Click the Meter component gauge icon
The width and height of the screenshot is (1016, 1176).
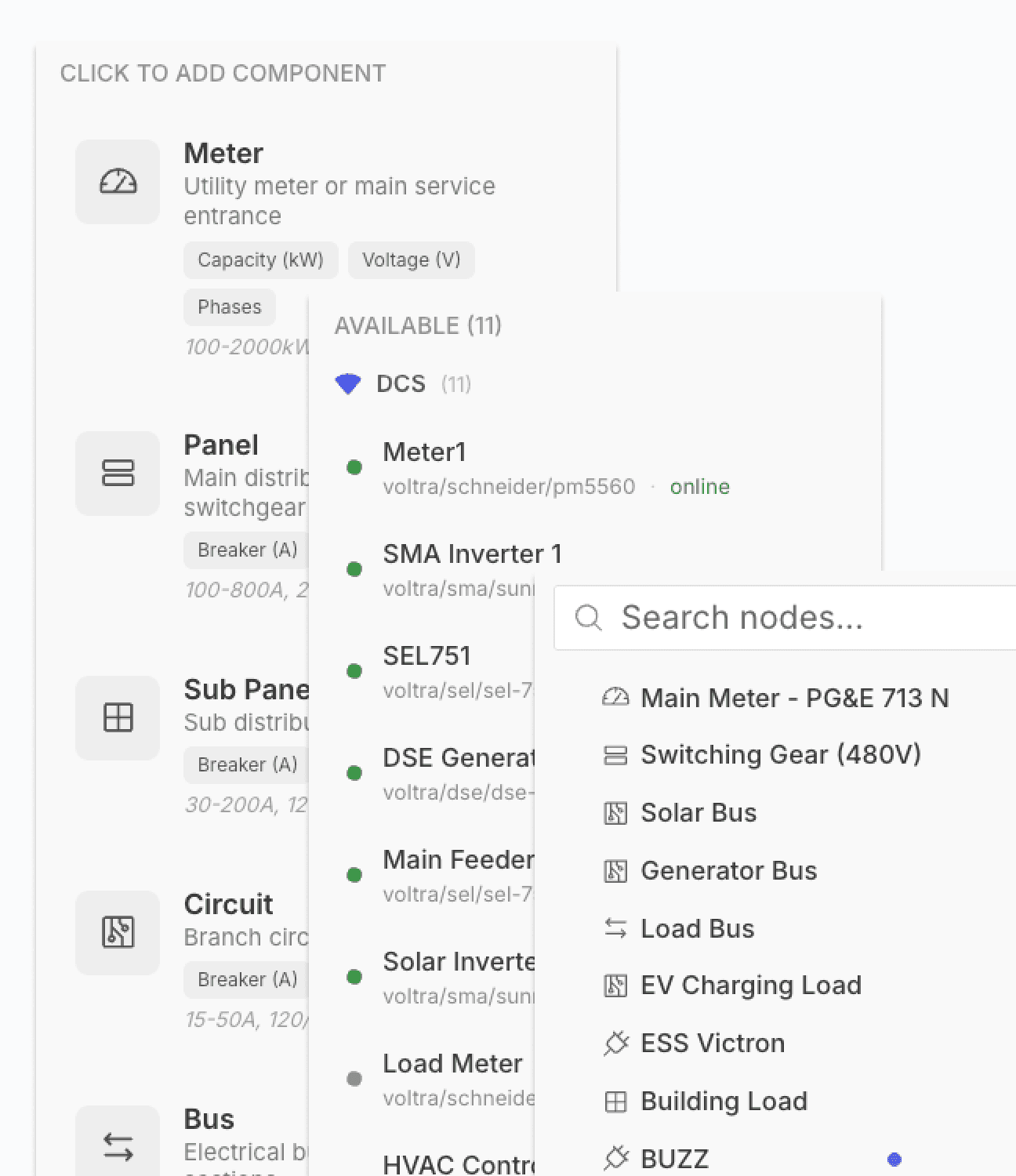pos(118,182)
